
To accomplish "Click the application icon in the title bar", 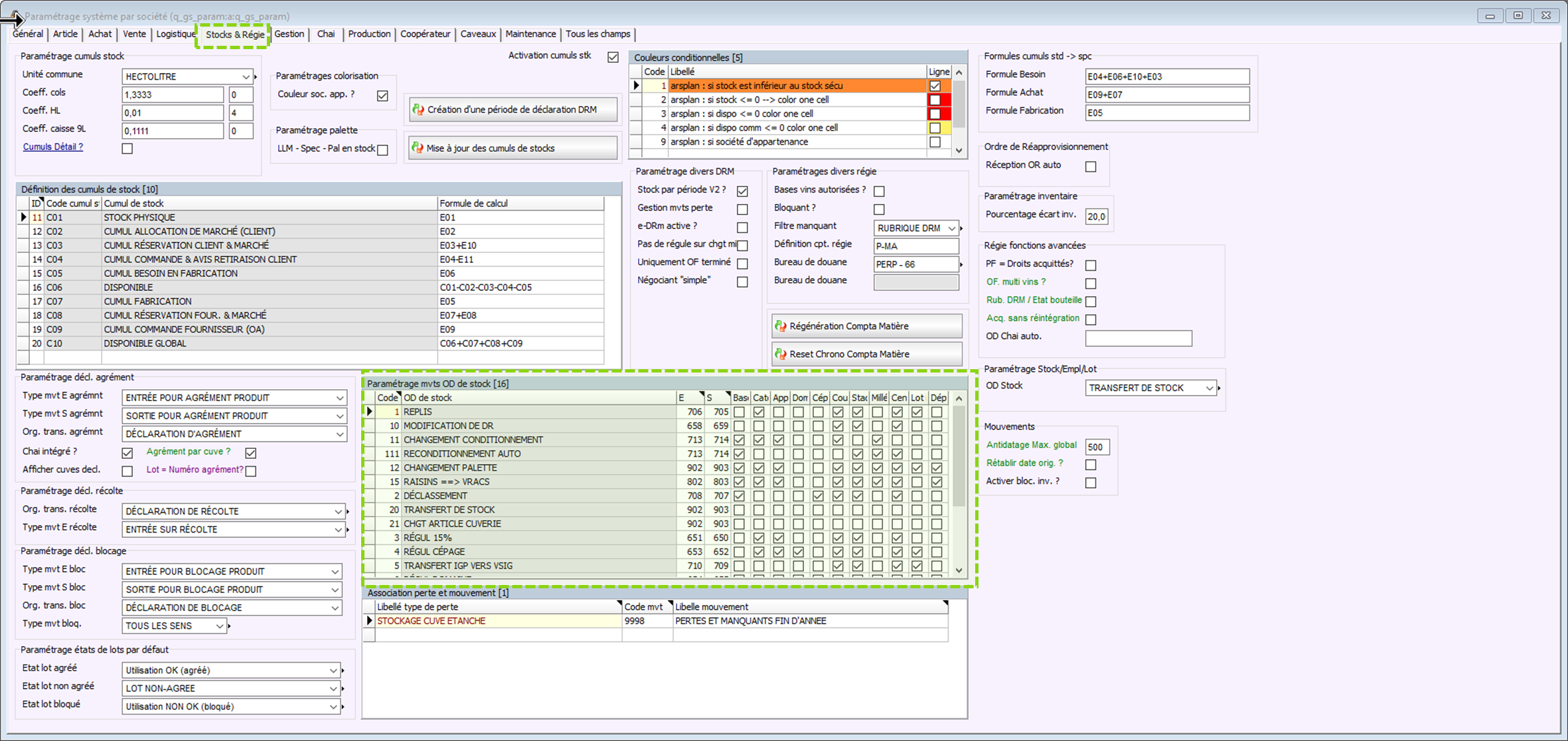I will pos(13,16).
